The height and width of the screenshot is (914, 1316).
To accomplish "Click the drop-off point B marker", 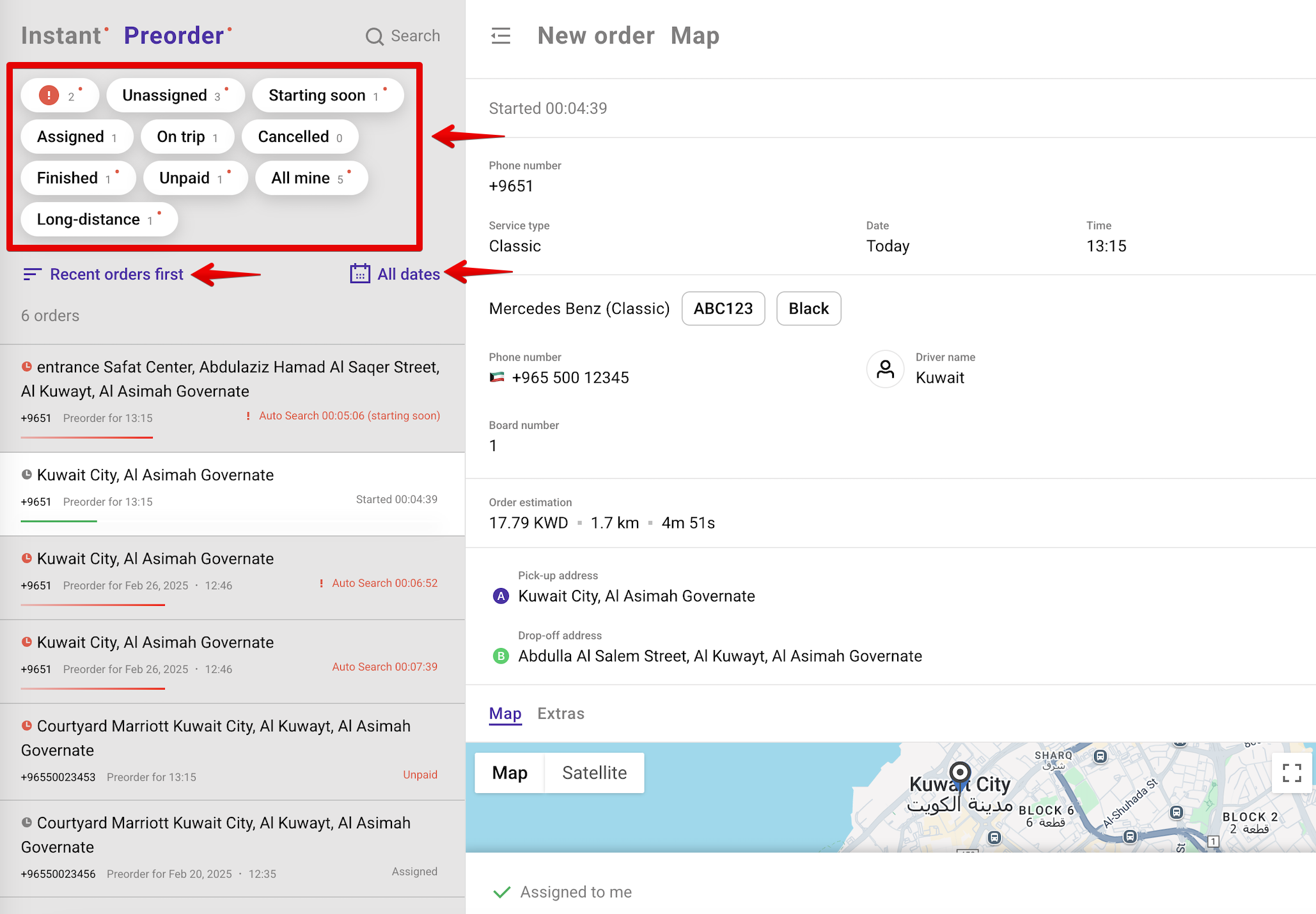I will [501, 656].
